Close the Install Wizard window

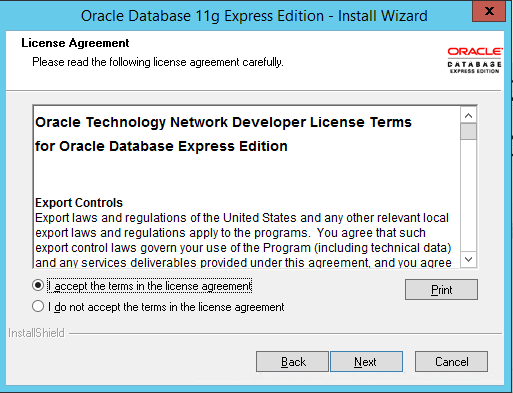(x=489, y=11)
